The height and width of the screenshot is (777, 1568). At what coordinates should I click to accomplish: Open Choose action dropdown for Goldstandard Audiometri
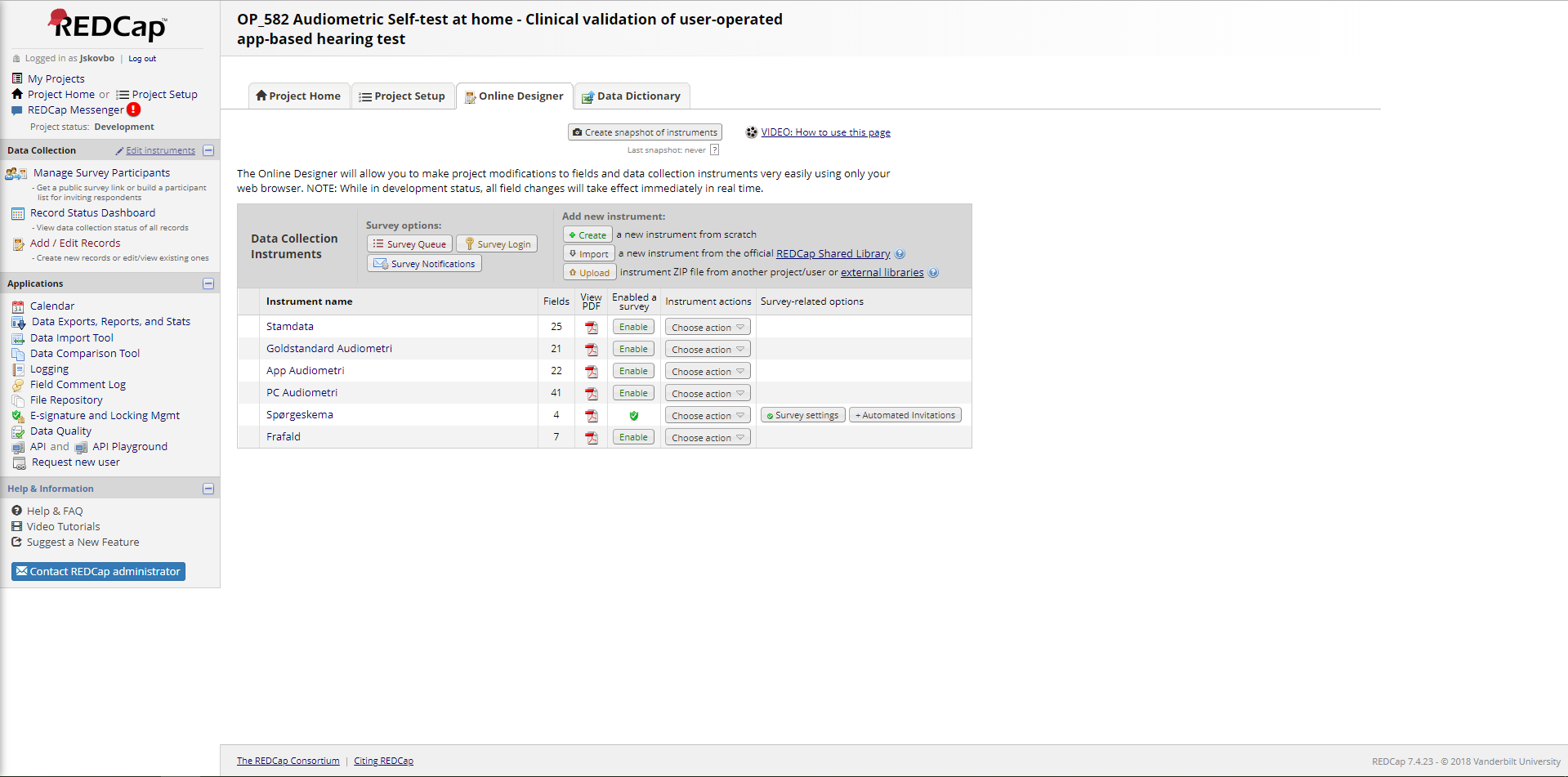click(708, 349)
